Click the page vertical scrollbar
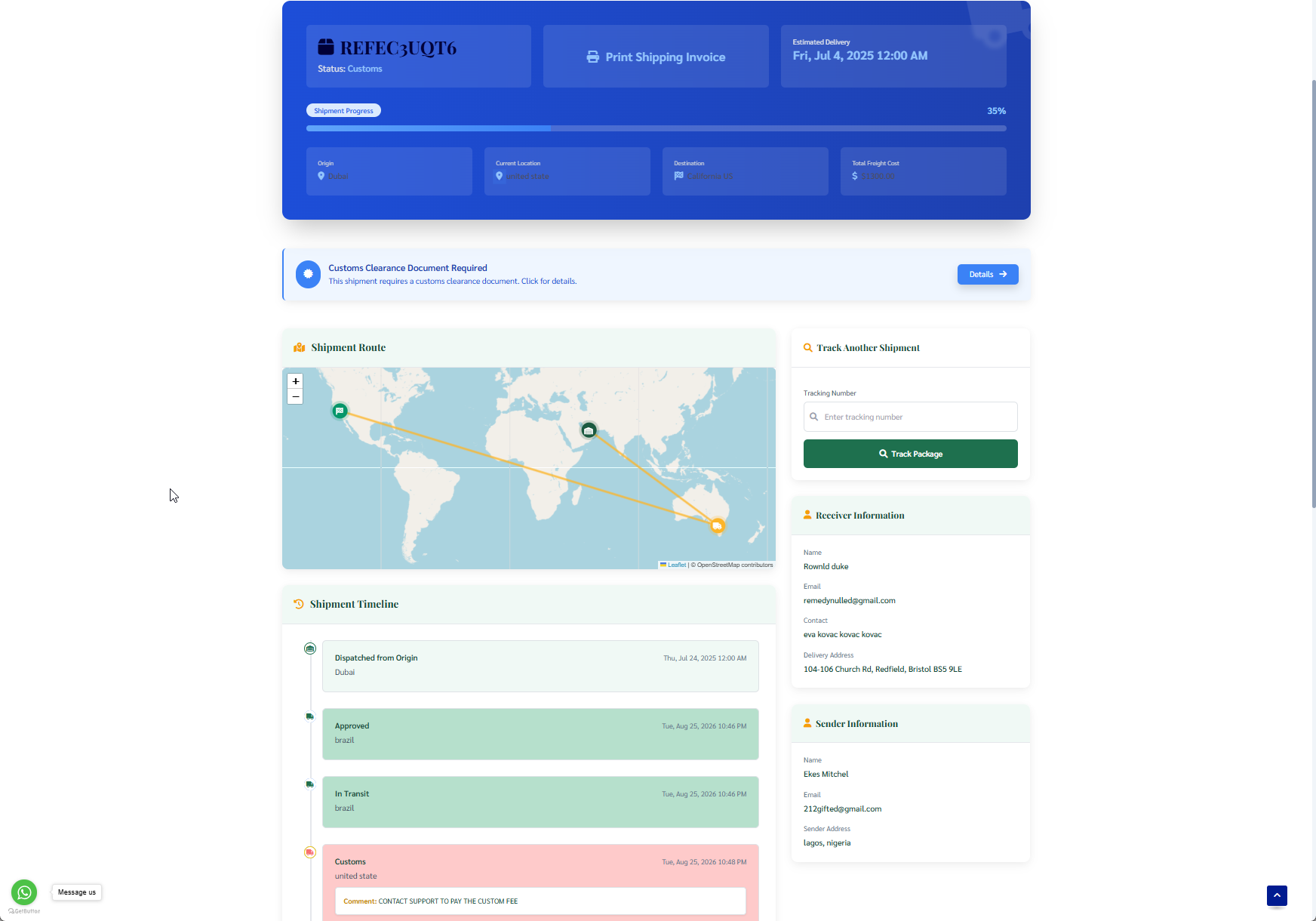Viewport: 1316px width, 921px height. pyautogui.click(x=1313, y=294)
